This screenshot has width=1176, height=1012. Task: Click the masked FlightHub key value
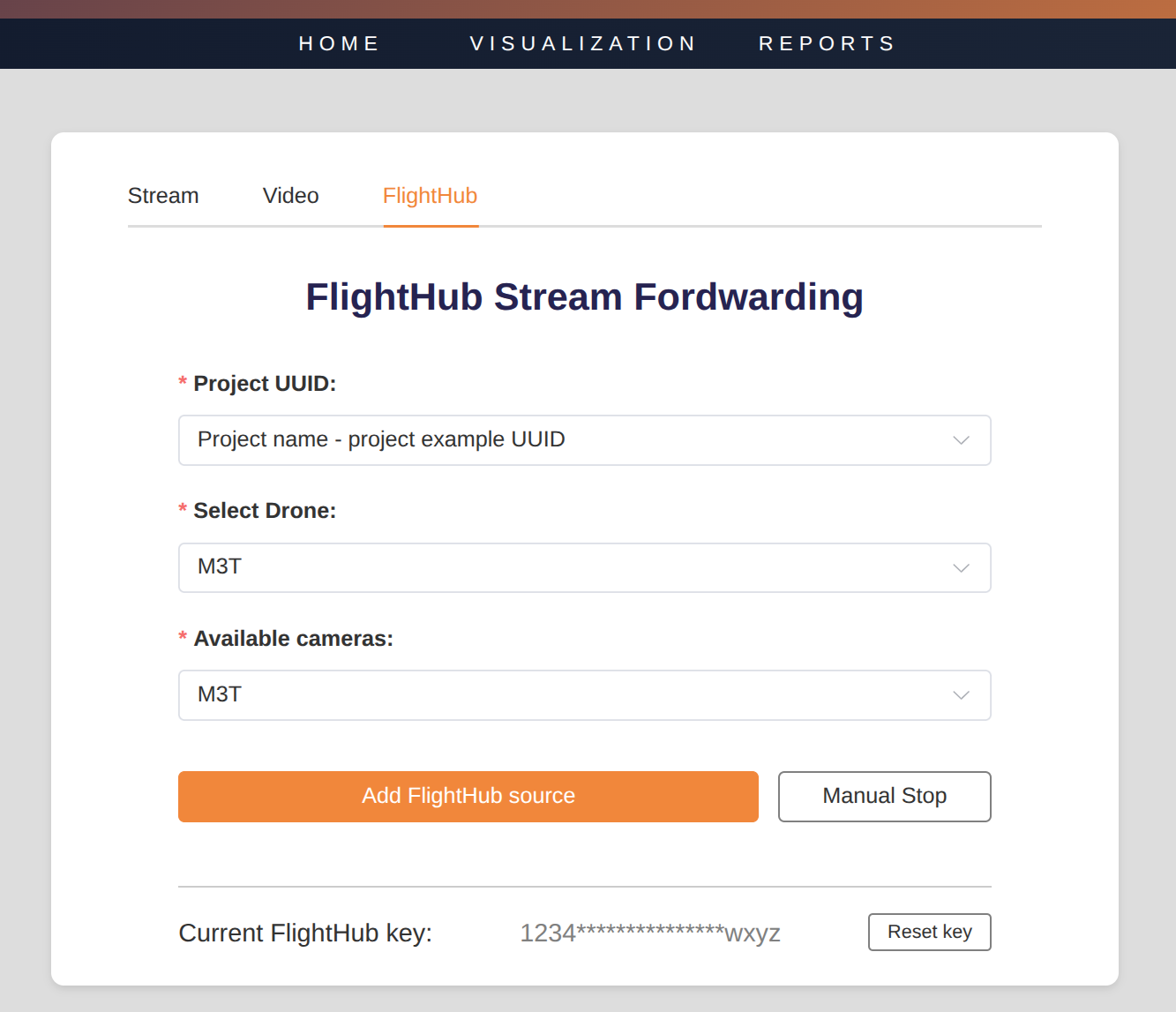pos(650,933)
